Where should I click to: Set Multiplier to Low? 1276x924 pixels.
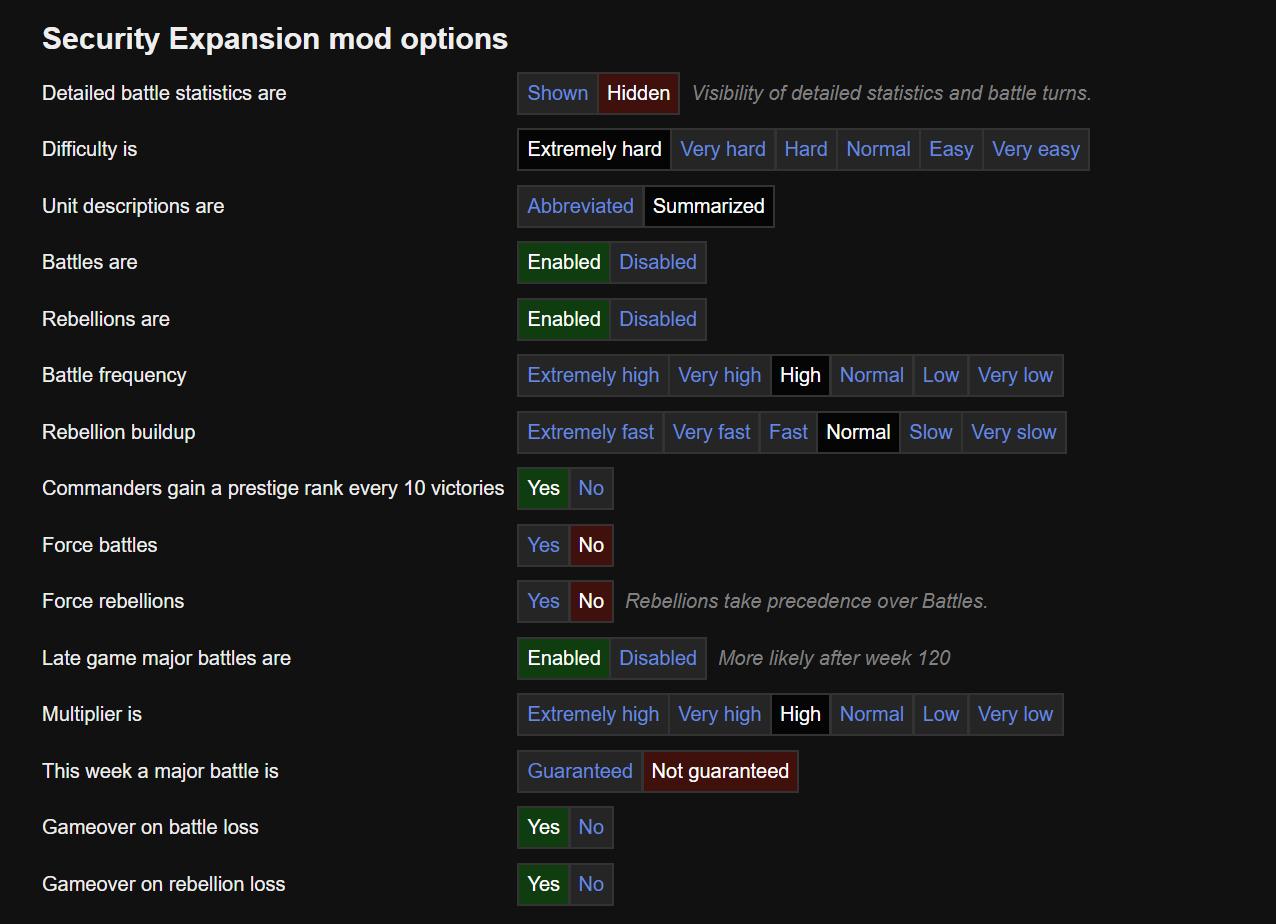pos(940,714)
